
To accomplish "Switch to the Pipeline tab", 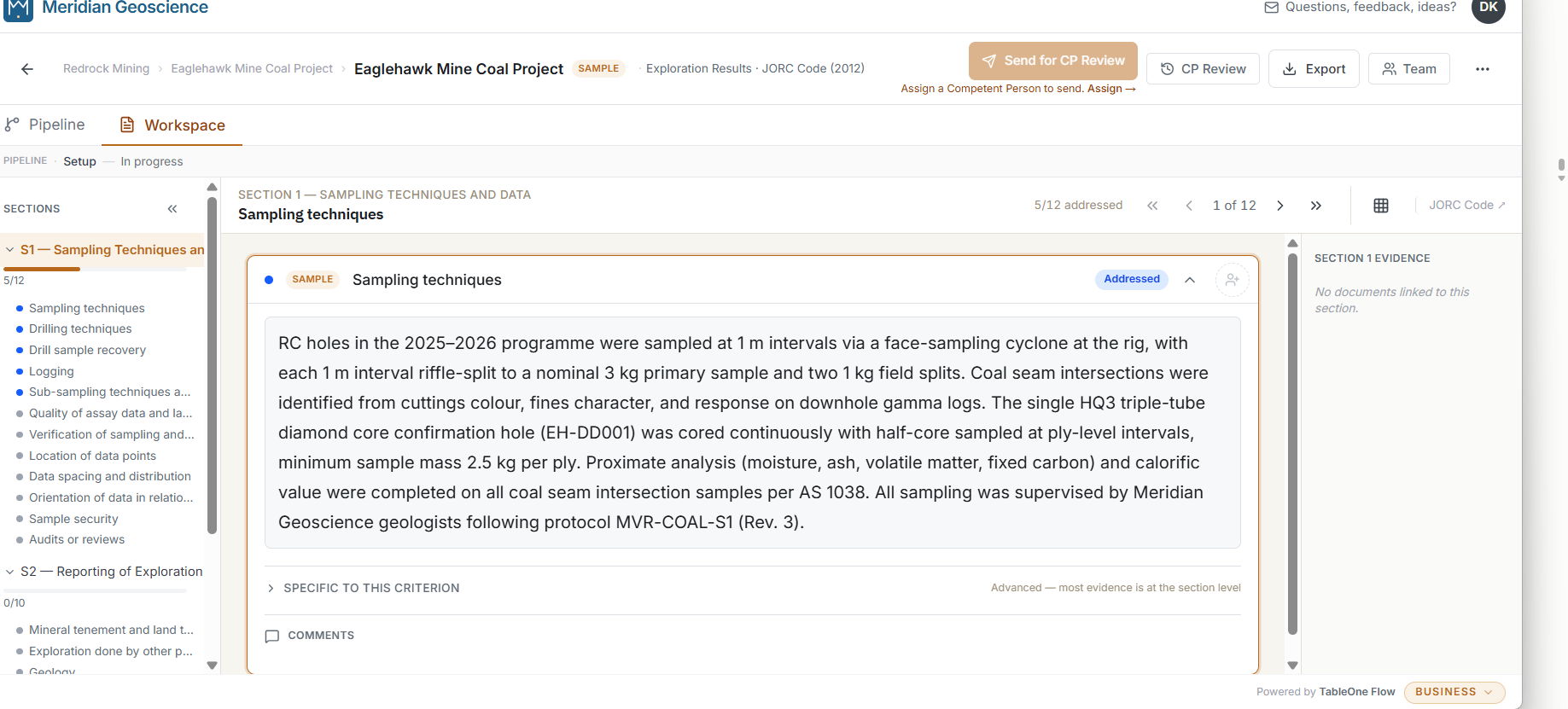I will pyautogui.click(x=45, y=125).
